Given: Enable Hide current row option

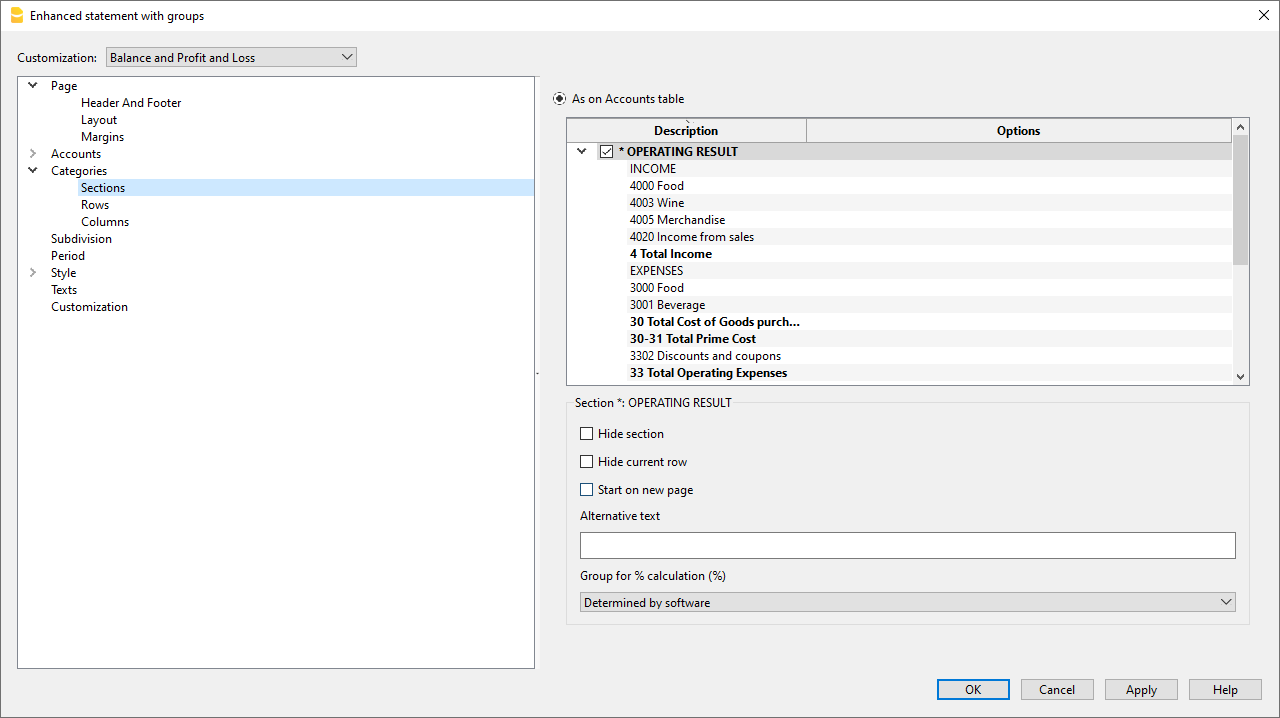Looking at the screenshot, I should tap(587, 461).
